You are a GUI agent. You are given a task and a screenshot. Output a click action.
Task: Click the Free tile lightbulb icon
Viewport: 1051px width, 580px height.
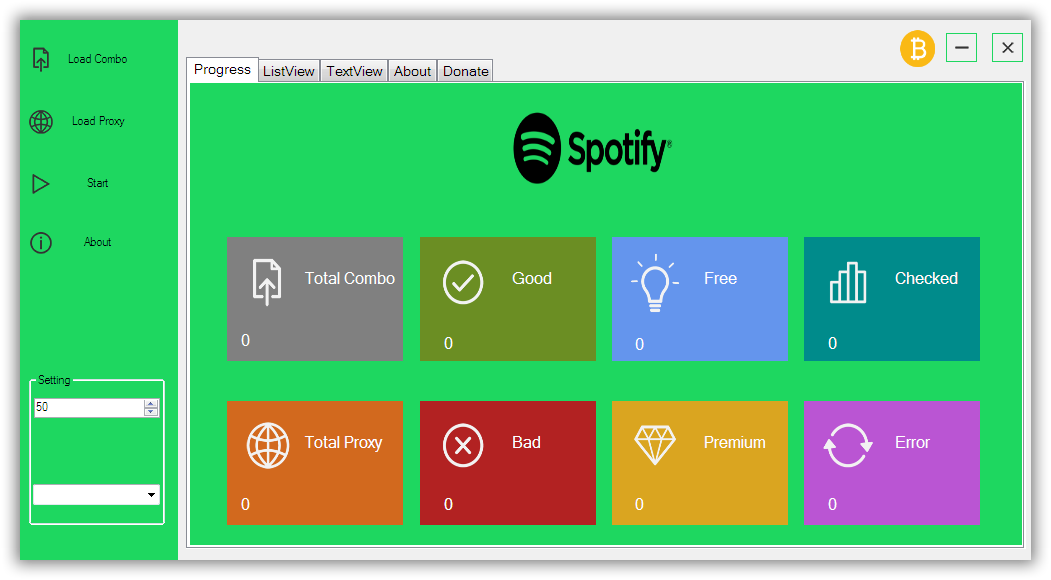pyautogui.click(x=655, y=283)
